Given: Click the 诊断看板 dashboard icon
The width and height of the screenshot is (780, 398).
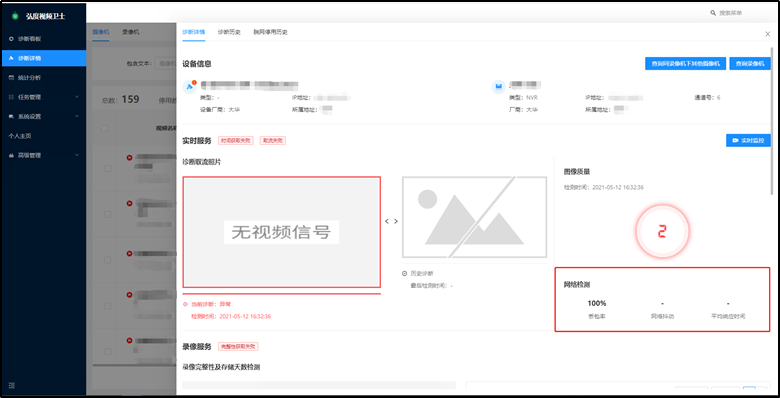Looking at the screenshot, I should pyautogui.click(x=11, y=39).
